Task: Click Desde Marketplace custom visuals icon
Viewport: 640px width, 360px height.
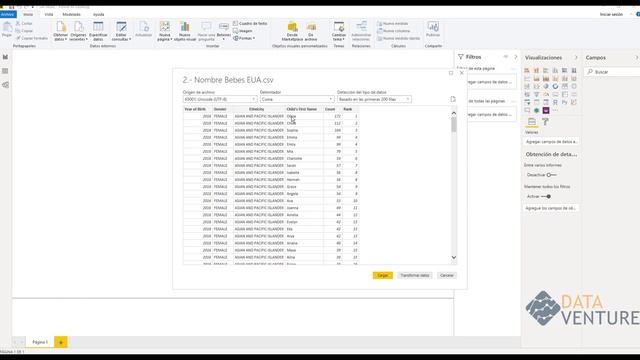Action: (292, 31)
